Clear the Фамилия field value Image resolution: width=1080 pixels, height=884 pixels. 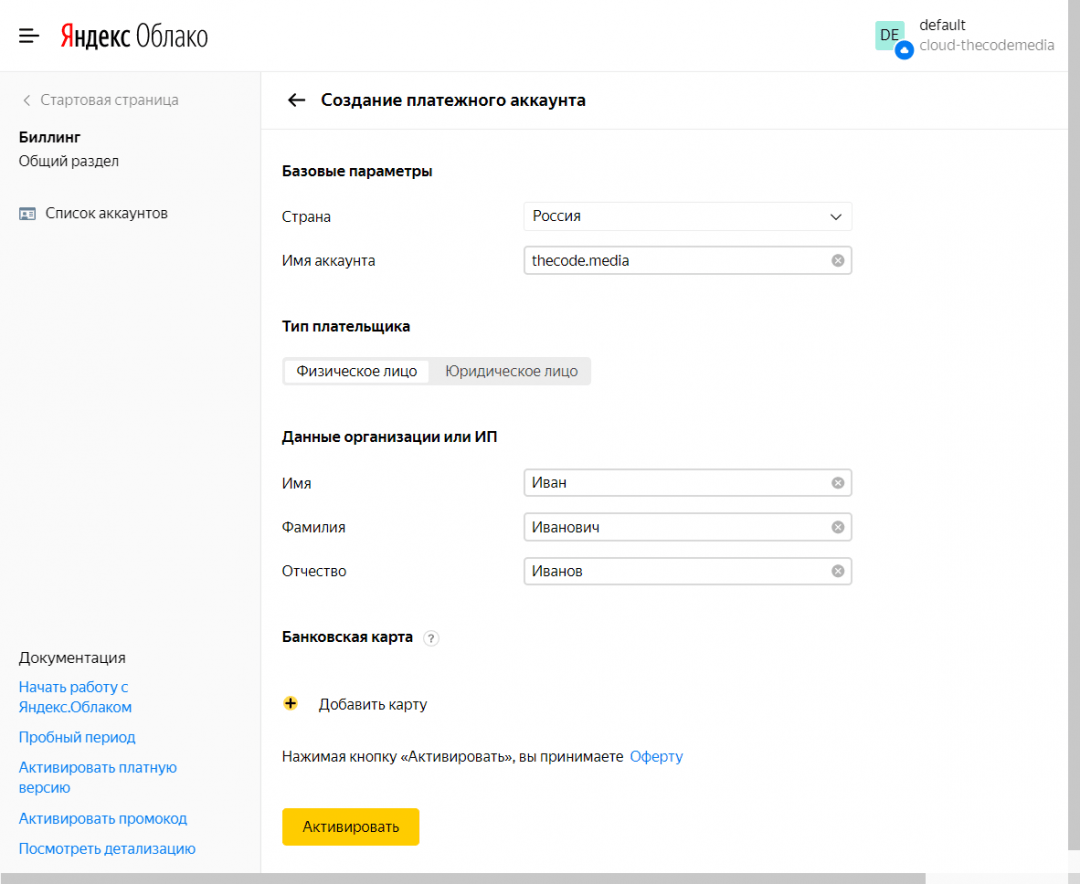pyautogui.click(x=838, y=527)
